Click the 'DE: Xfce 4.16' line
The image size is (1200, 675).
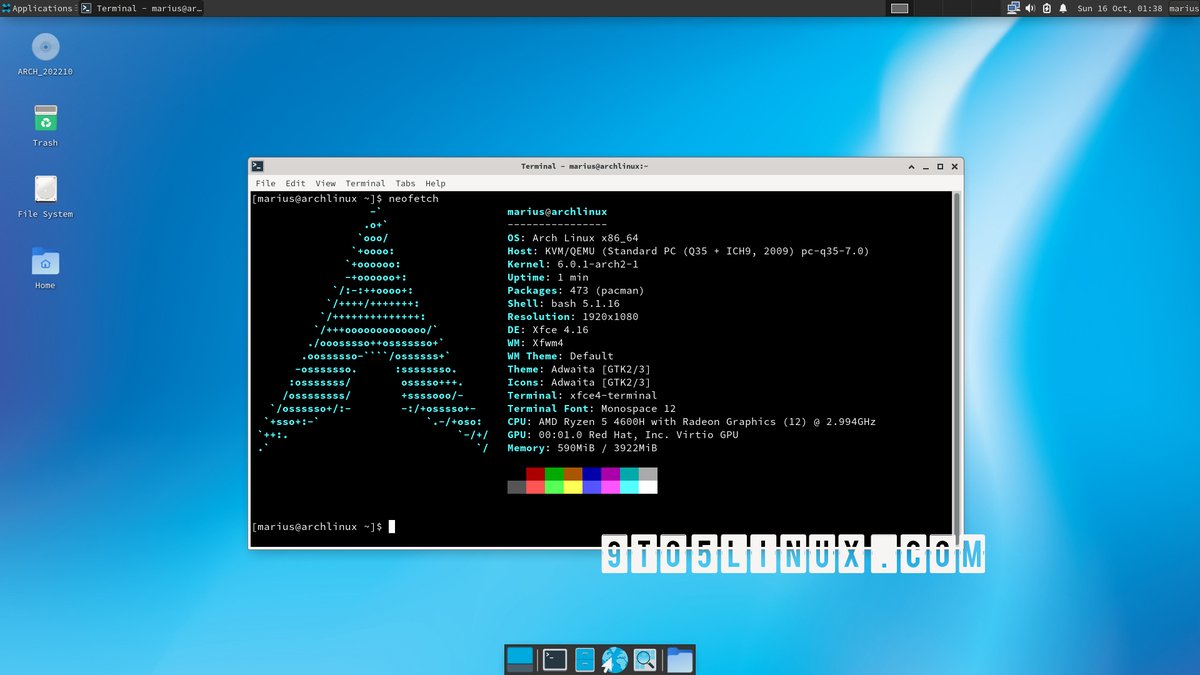tap(547, 329)
